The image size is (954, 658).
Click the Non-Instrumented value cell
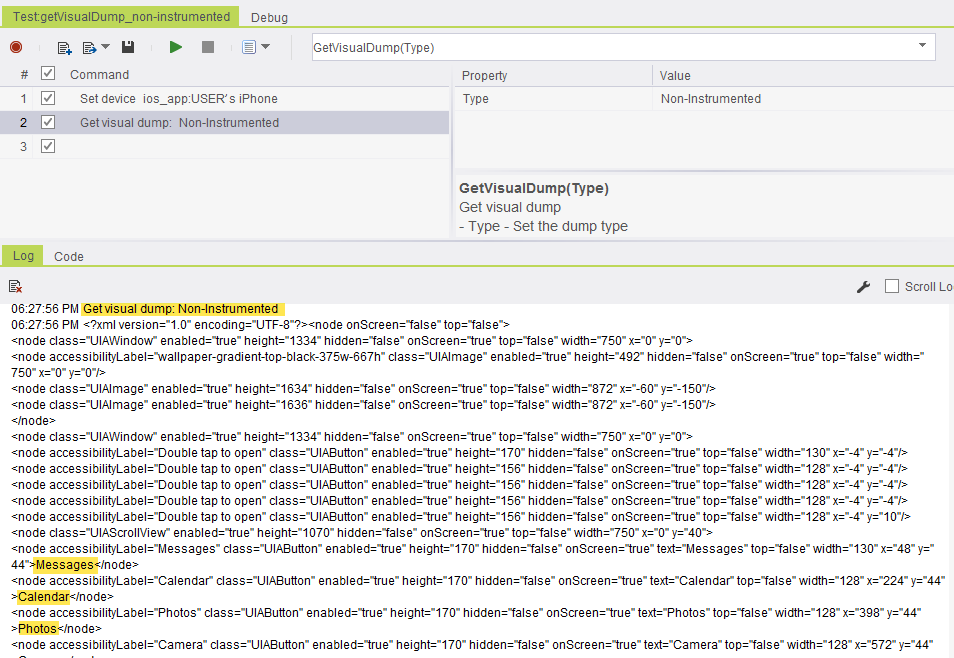(710, 99)
